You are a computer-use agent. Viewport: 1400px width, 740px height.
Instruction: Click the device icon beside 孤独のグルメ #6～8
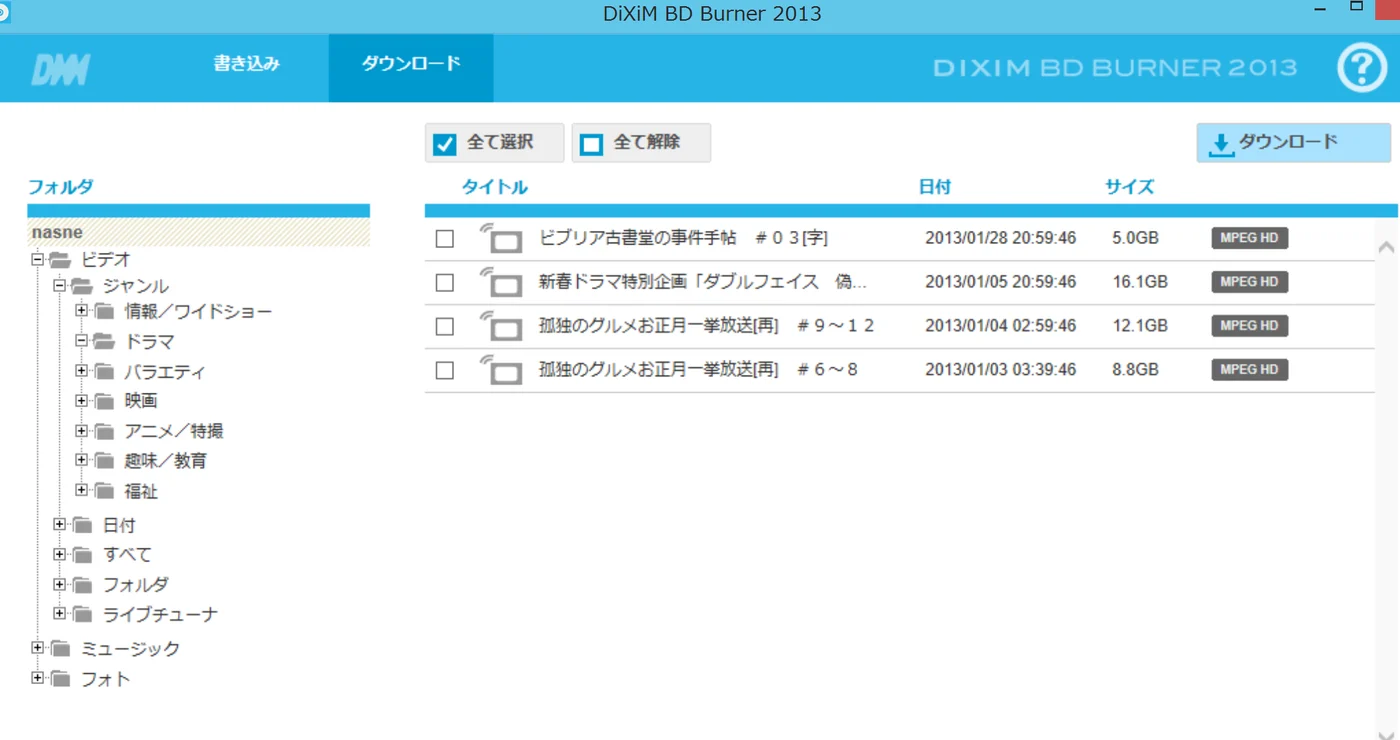pyautogui.click(x=501, y=371)
